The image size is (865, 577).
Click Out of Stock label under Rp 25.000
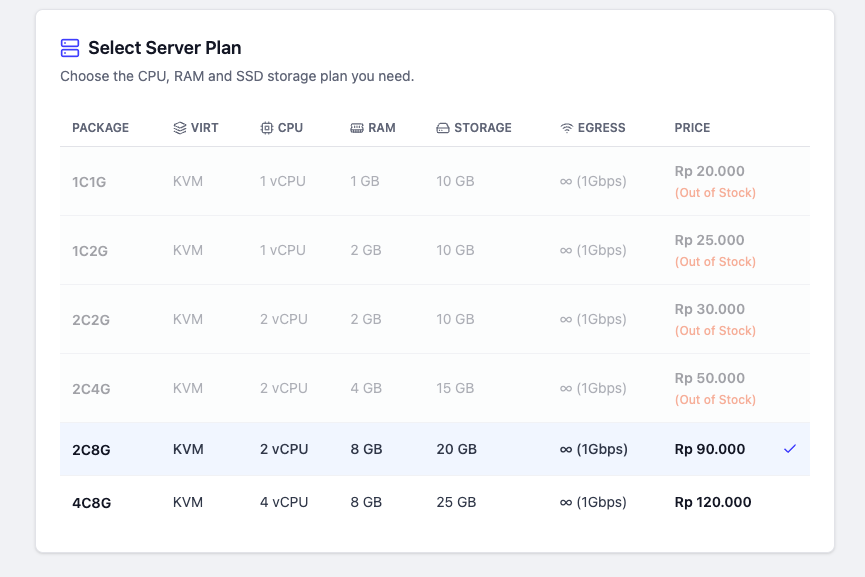pyautogui.click(x=715, y=262)
